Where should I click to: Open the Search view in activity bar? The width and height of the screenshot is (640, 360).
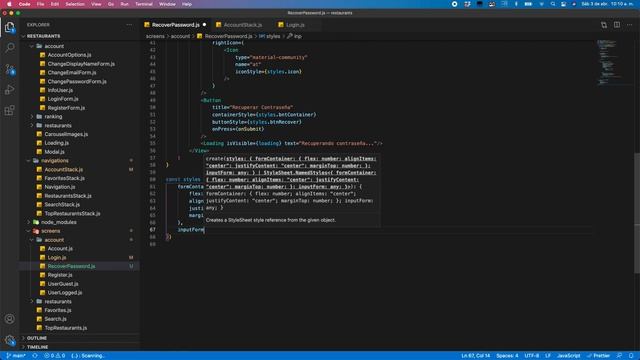point(9,48)
